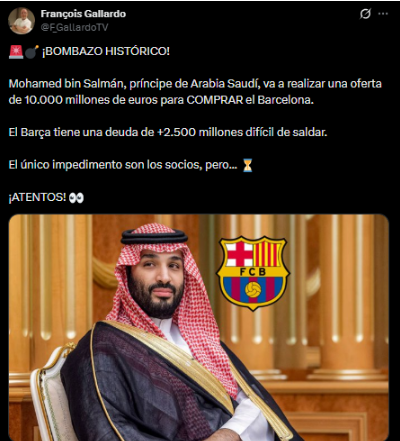Click the bomb emoji before BOMBAZO
Viewport: 400px width, 441px height.
(x=32, y=52)
